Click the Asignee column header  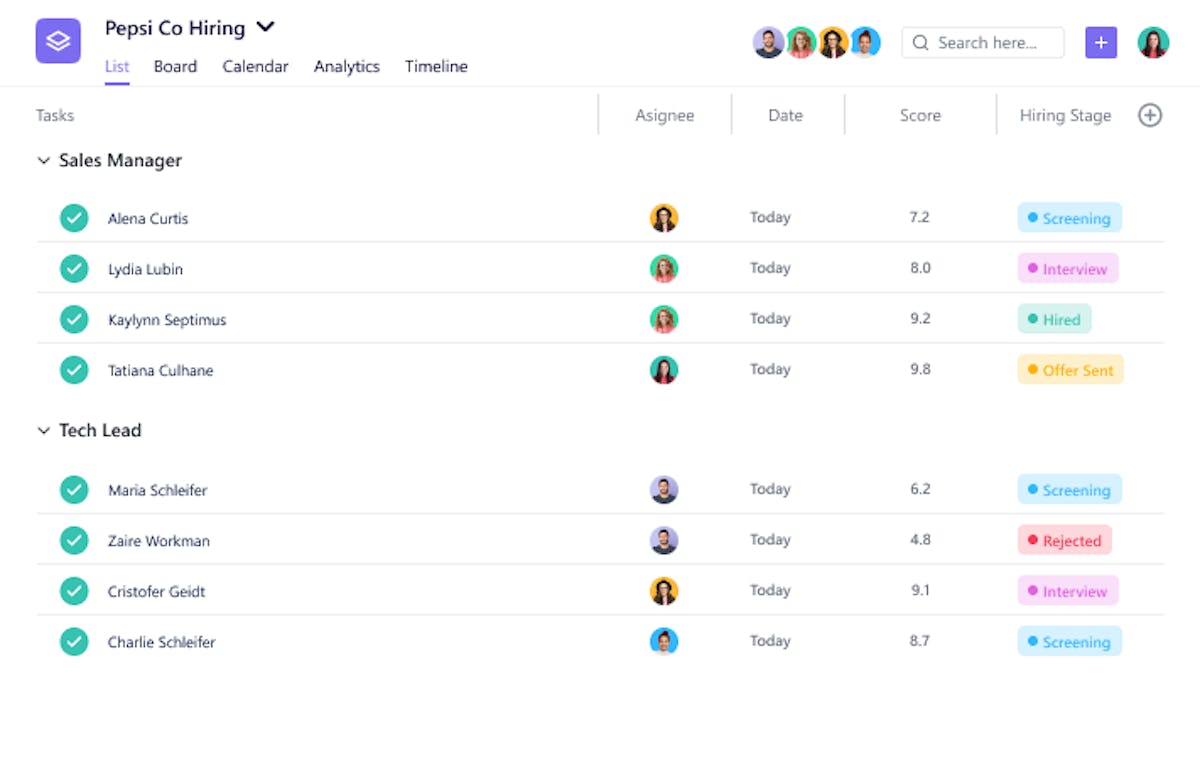pos(665,115)
